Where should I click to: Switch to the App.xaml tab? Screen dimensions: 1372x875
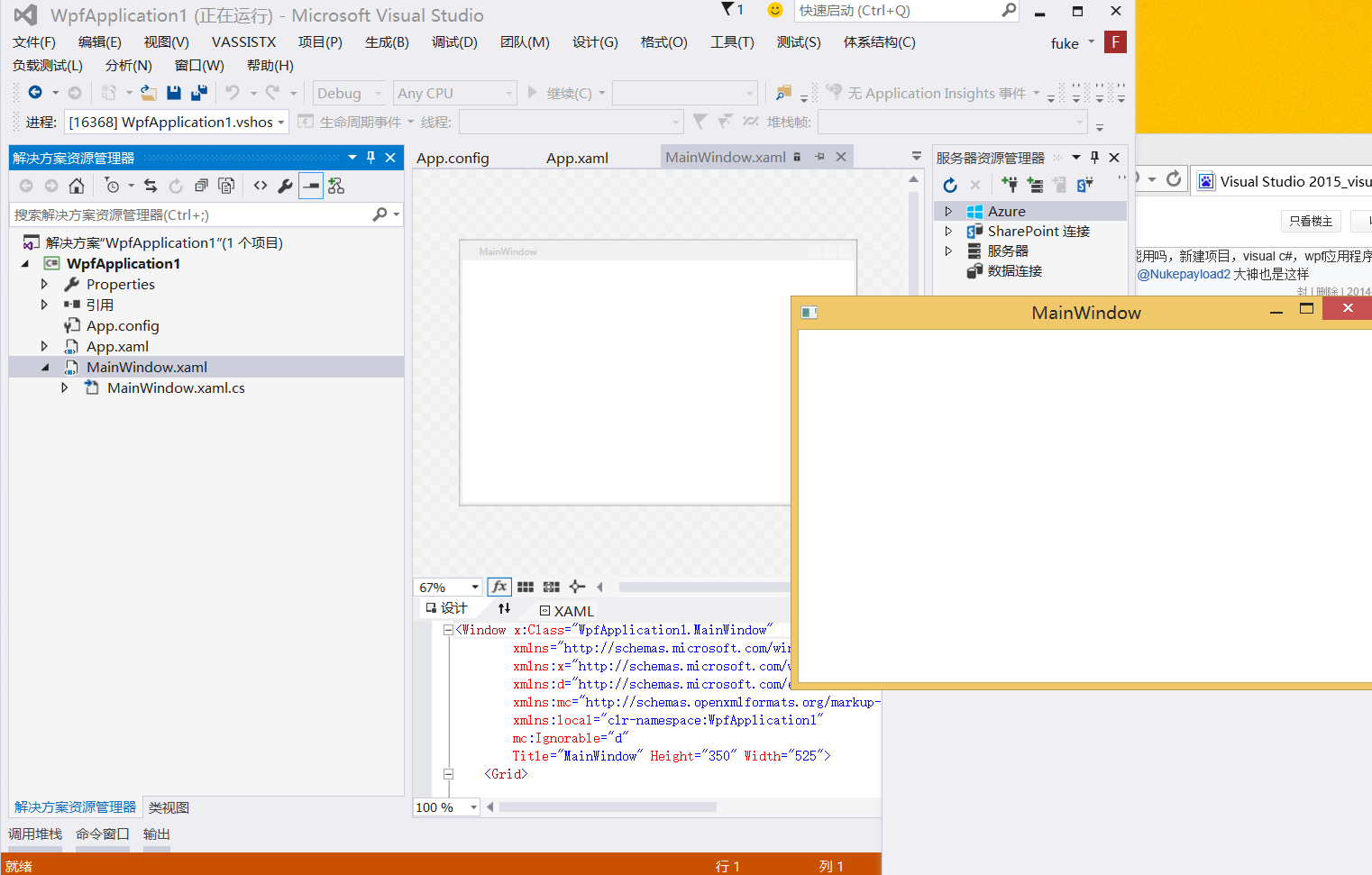coord(577,158)
